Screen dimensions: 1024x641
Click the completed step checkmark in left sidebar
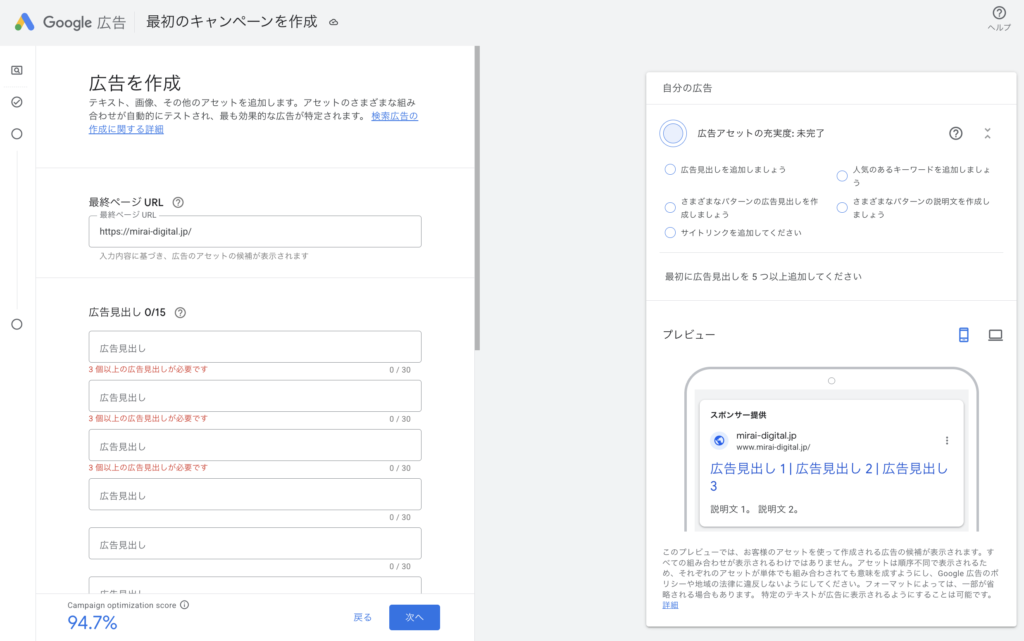pyautogui.click(x=16, y=101)
